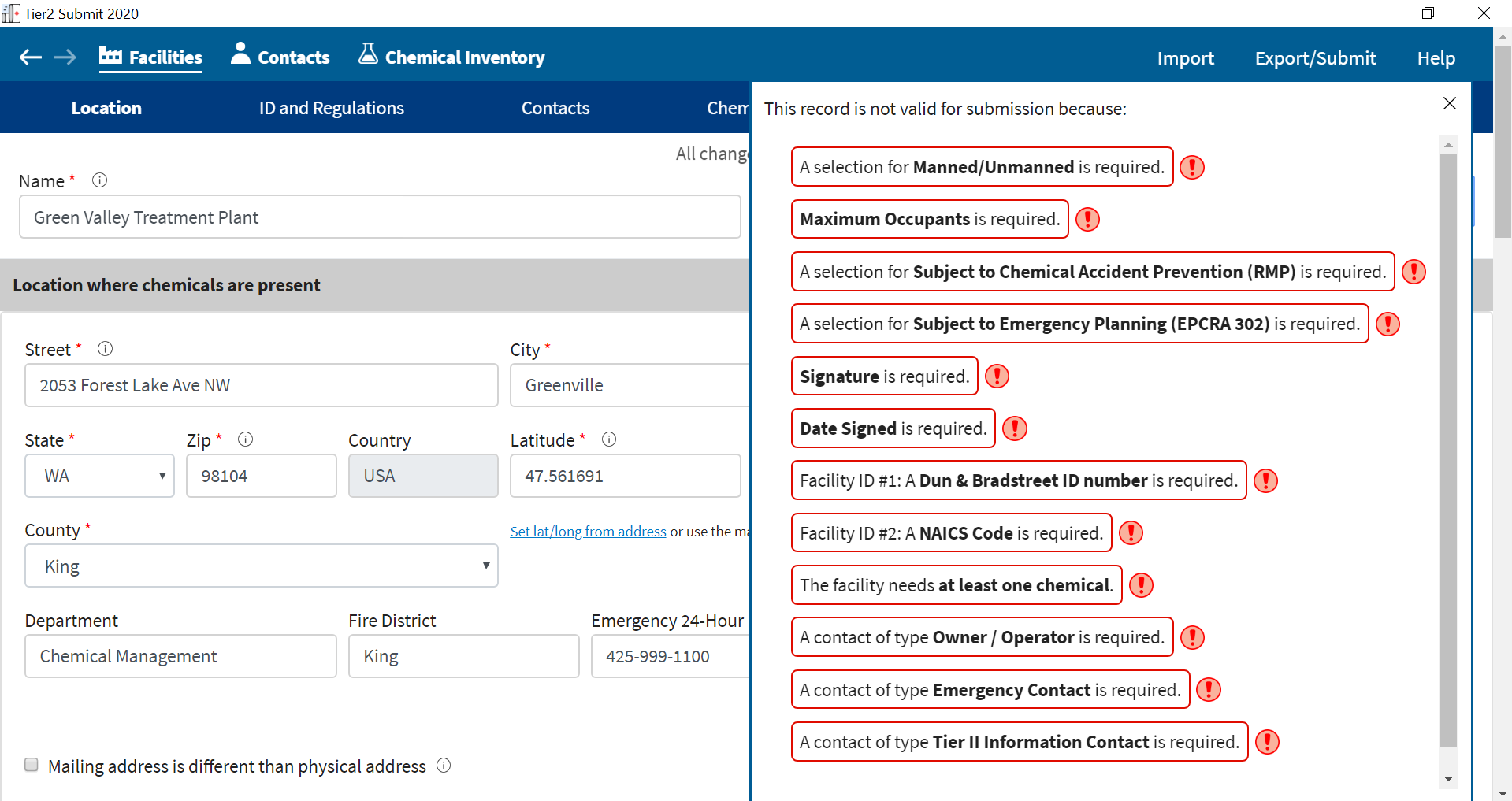Viewport: 1512px width, 801px height.
Task: Show info for the Street field
Action: pos(105,349)
